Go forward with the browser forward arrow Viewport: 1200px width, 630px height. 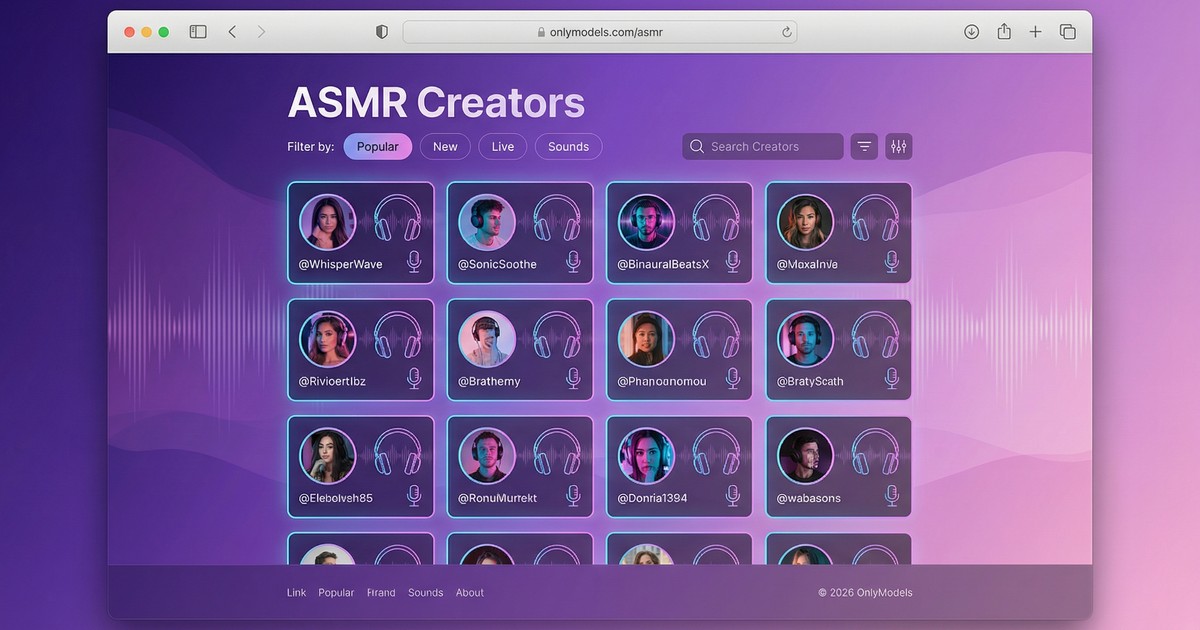pos(261,32)
